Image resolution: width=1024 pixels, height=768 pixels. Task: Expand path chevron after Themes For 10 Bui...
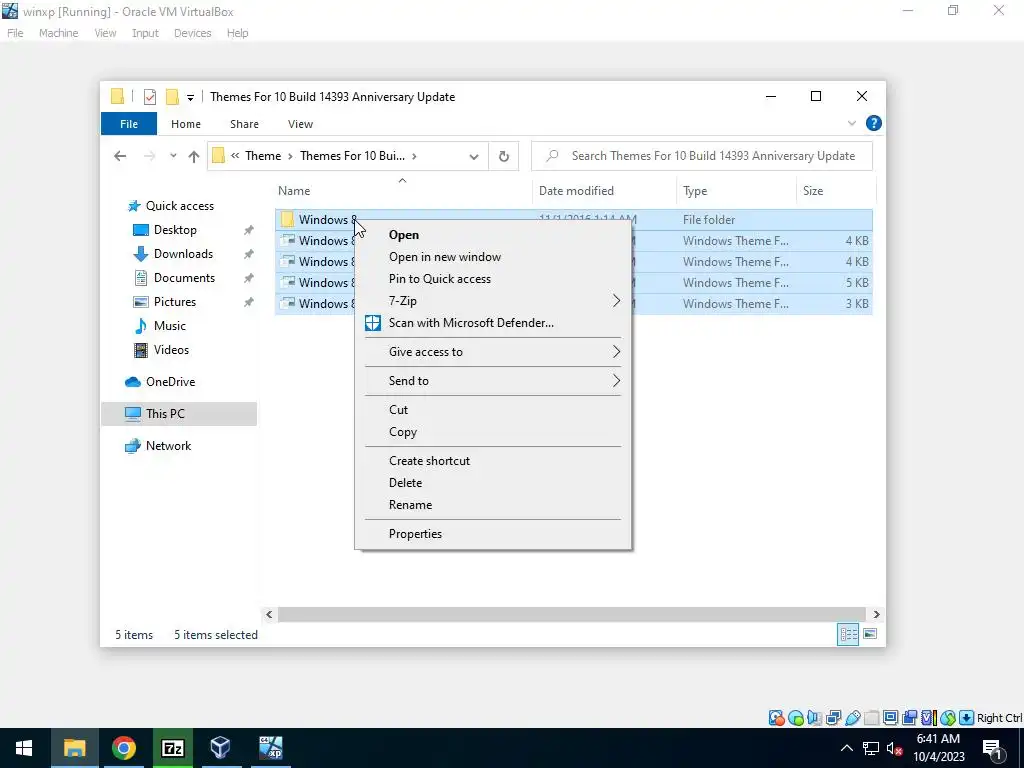414,156
